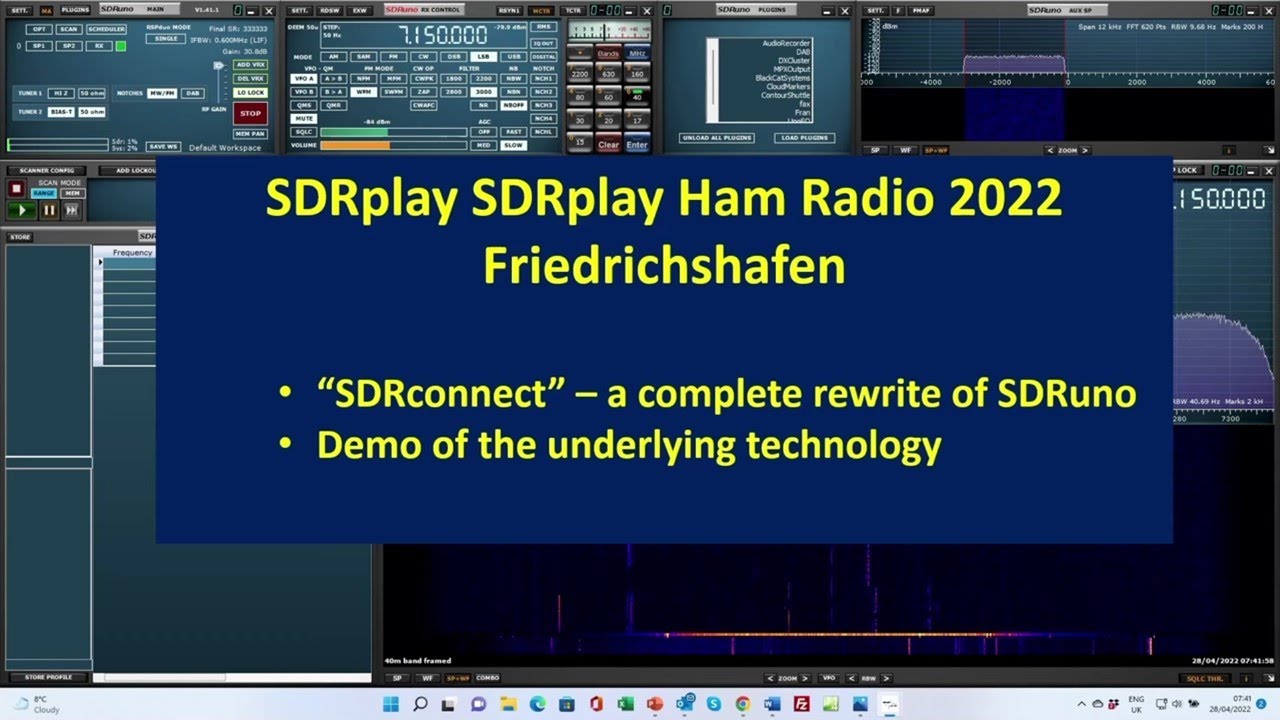Select AudioRecorder in the plugins list
Viewport: 1280px width, 720px height.
pos(786,43)
